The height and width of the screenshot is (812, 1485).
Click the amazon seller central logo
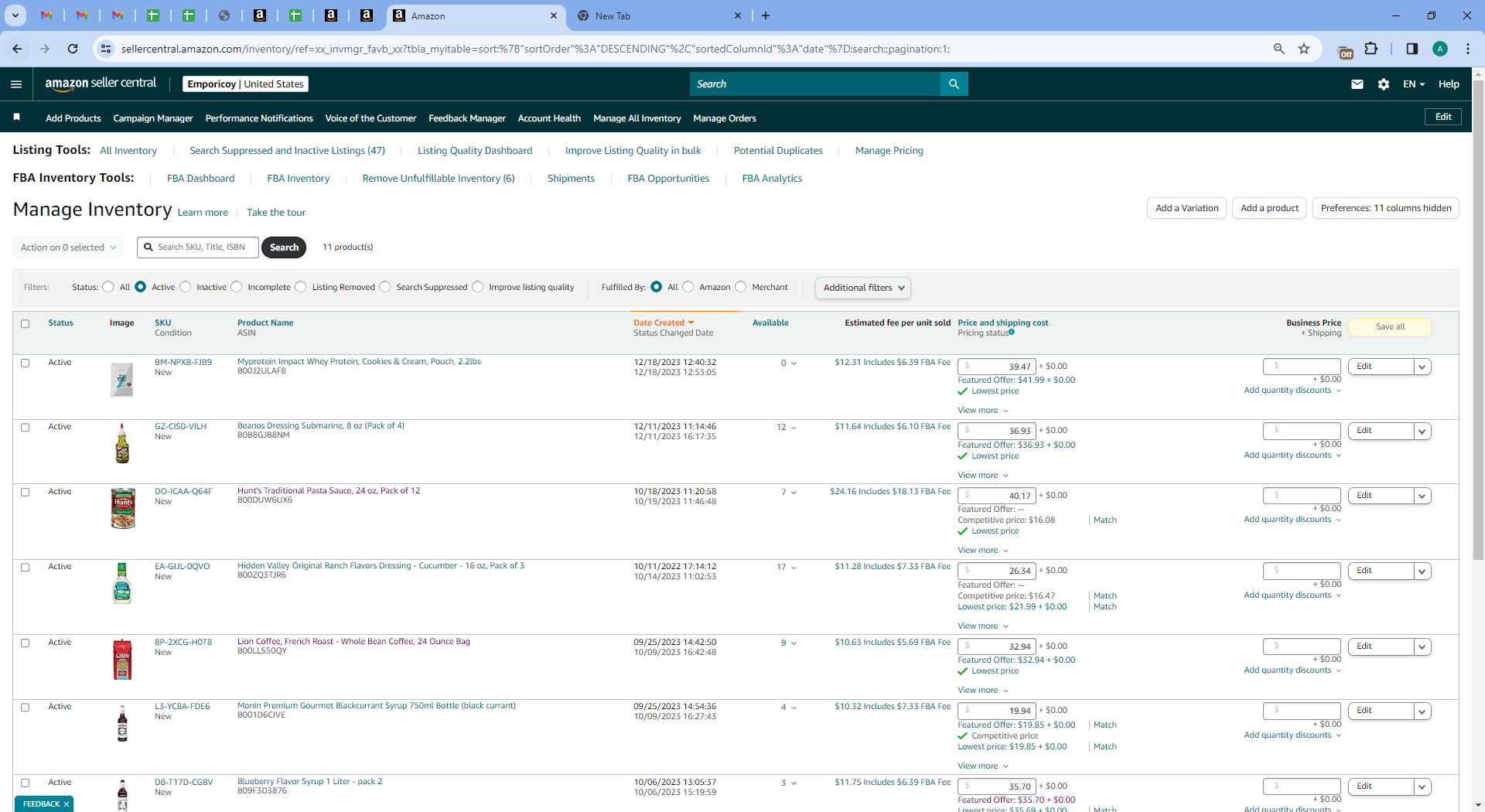click(x=101, y=84)
